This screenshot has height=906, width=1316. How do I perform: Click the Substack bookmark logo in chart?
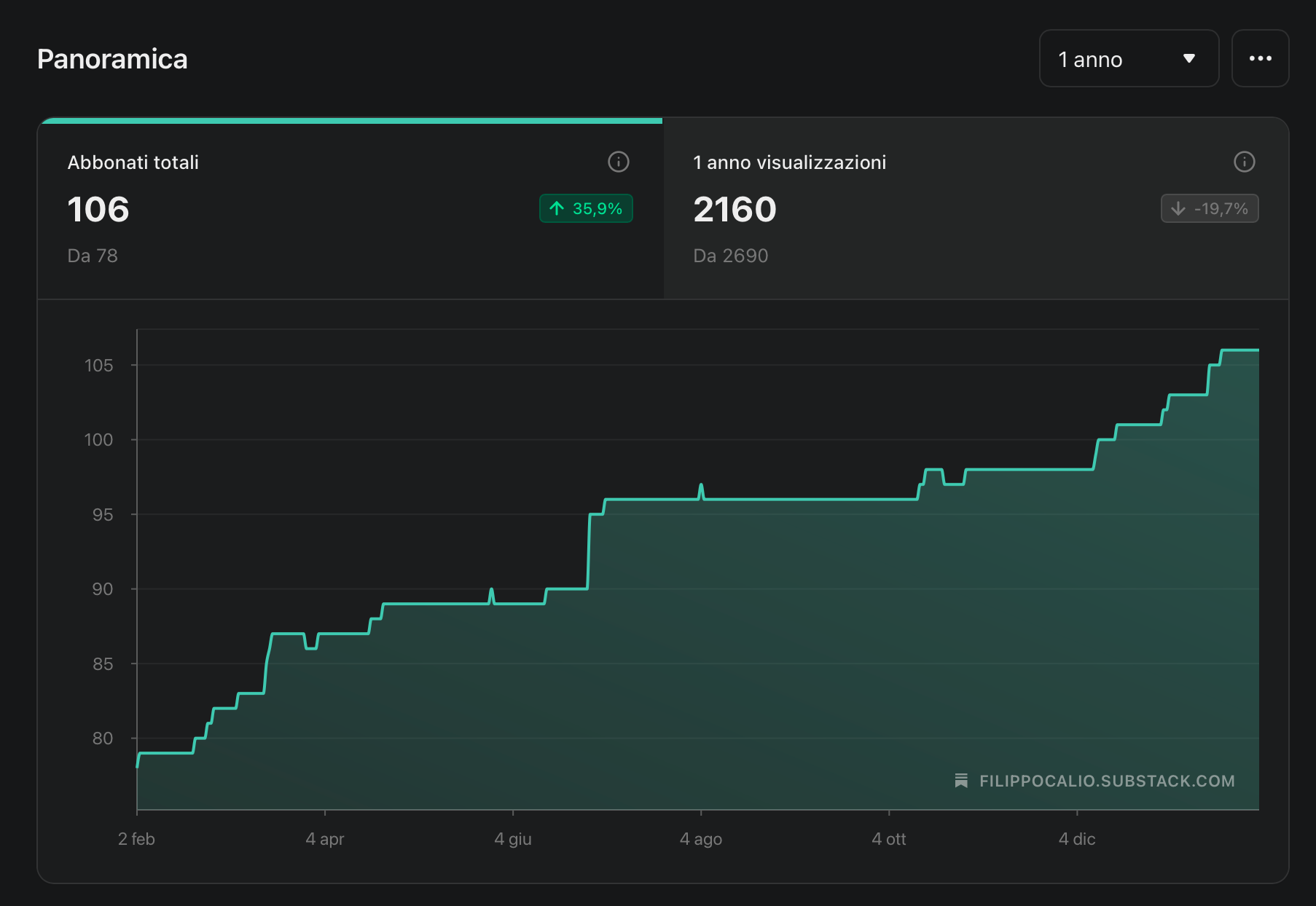tap(961, 781)
